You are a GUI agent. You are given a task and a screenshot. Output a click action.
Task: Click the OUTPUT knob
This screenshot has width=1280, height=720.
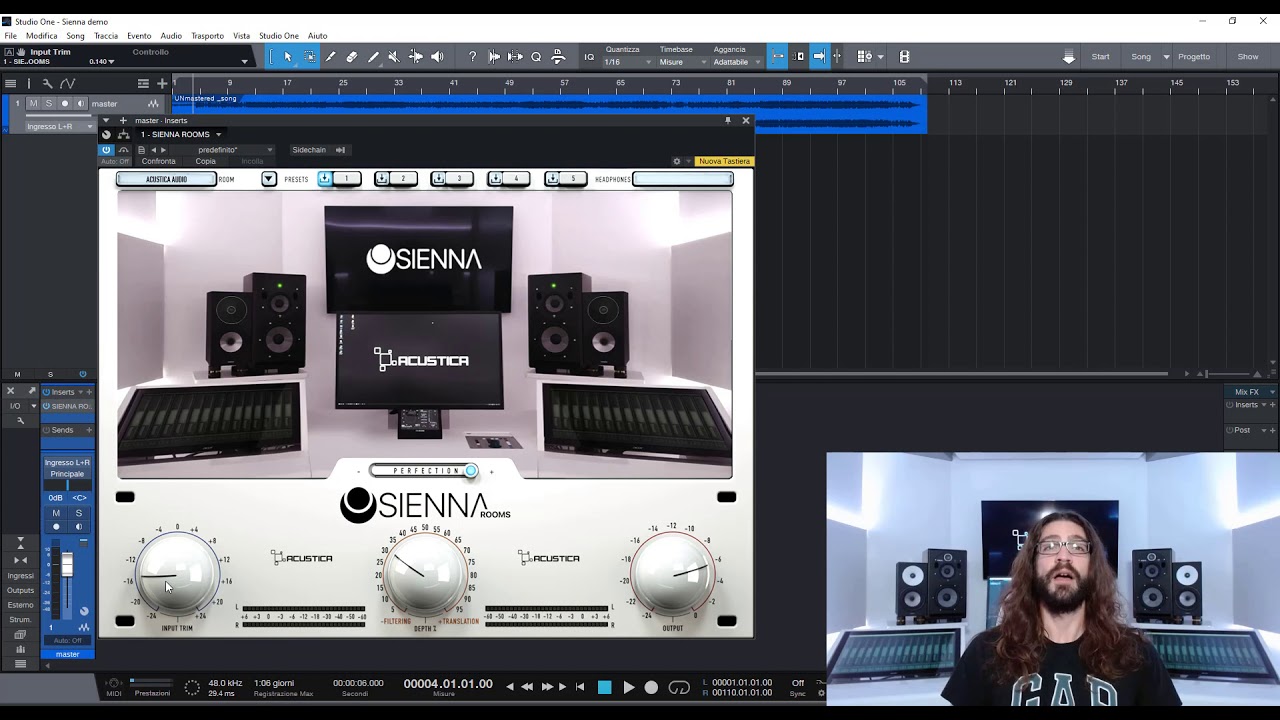(x=673, y=573)
